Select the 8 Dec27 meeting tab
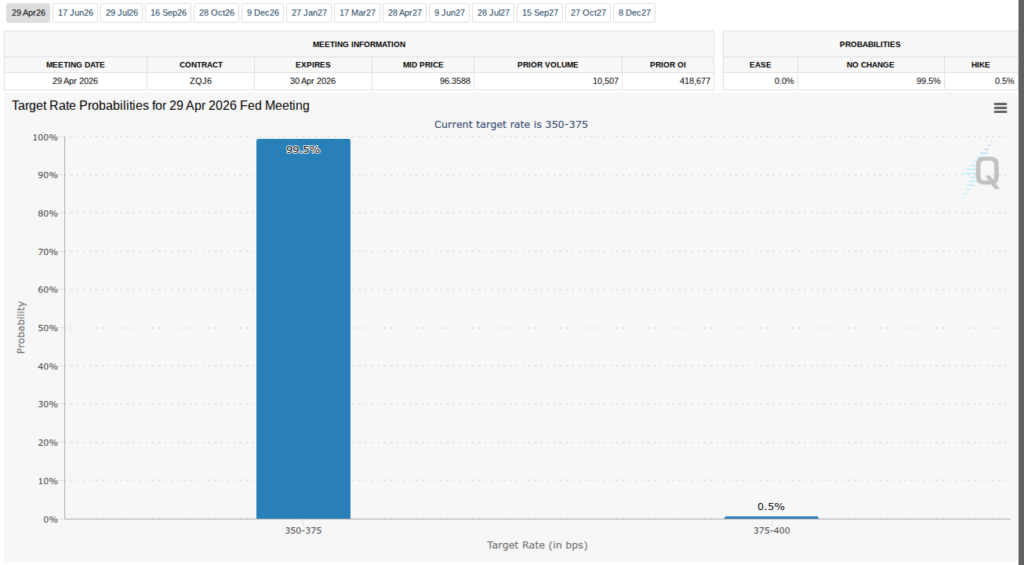Viewport: 1024px width, 565px height. click(633, 13)
